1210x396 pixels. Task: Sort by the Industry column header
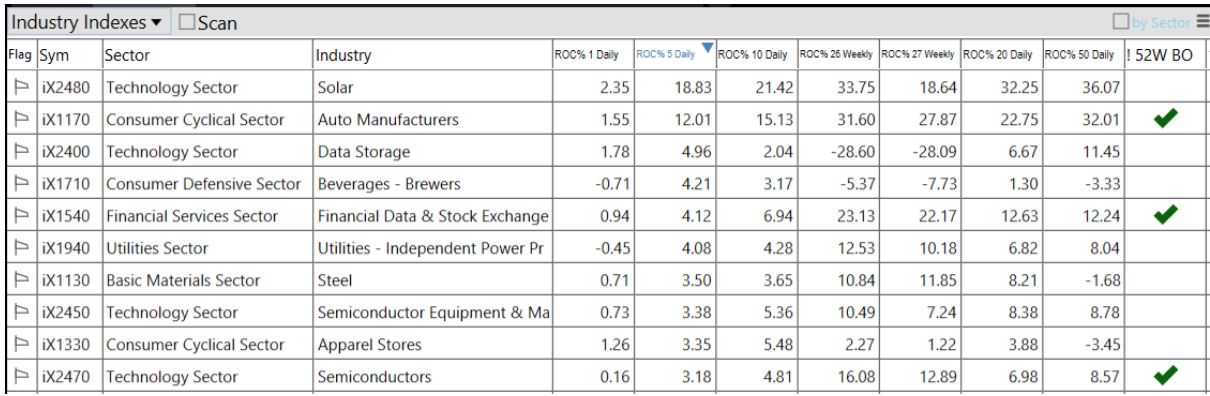(x=343, y=56)
